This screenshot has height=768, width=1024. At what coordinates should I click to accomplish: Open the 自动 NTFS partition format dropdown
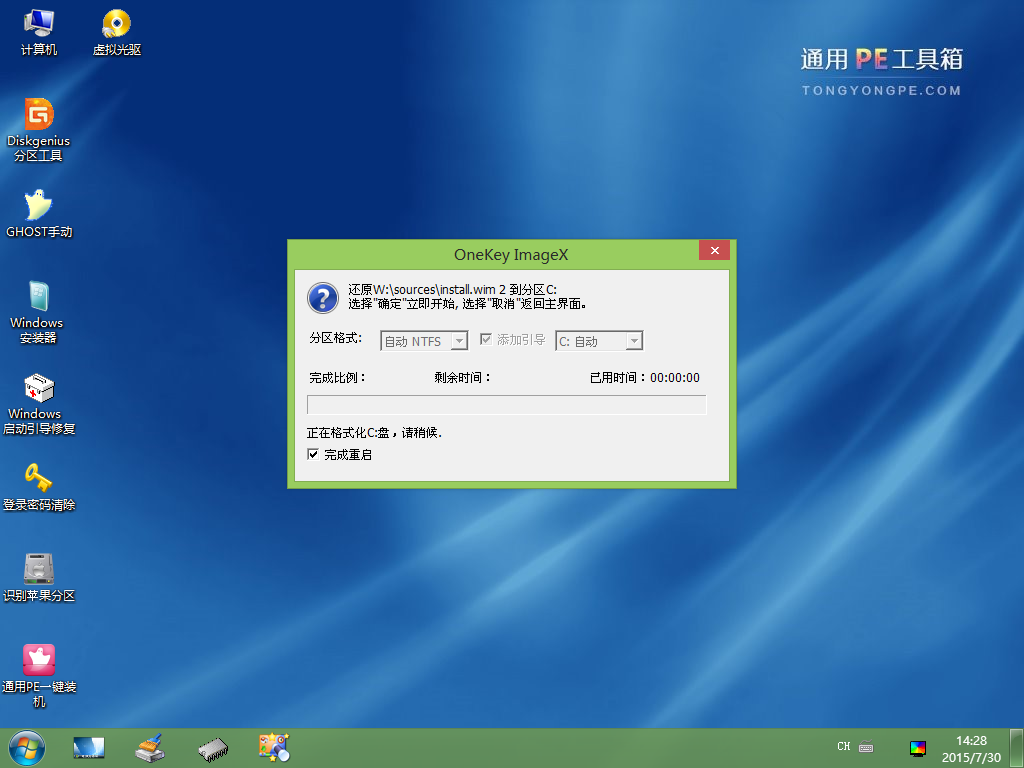[x=424, y=341]
